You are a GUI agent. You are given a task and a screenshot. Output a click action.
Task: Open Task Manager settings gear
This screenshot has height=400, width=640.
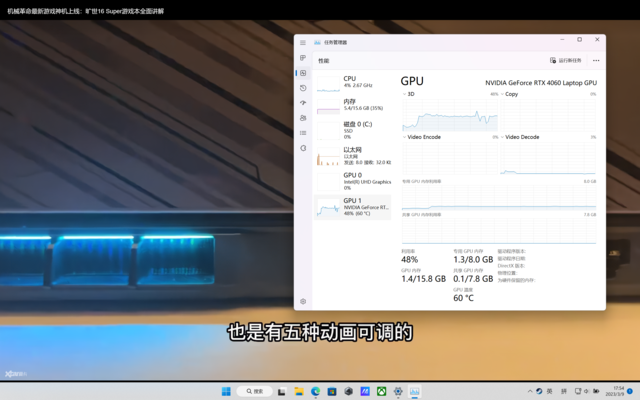point(303,301)
